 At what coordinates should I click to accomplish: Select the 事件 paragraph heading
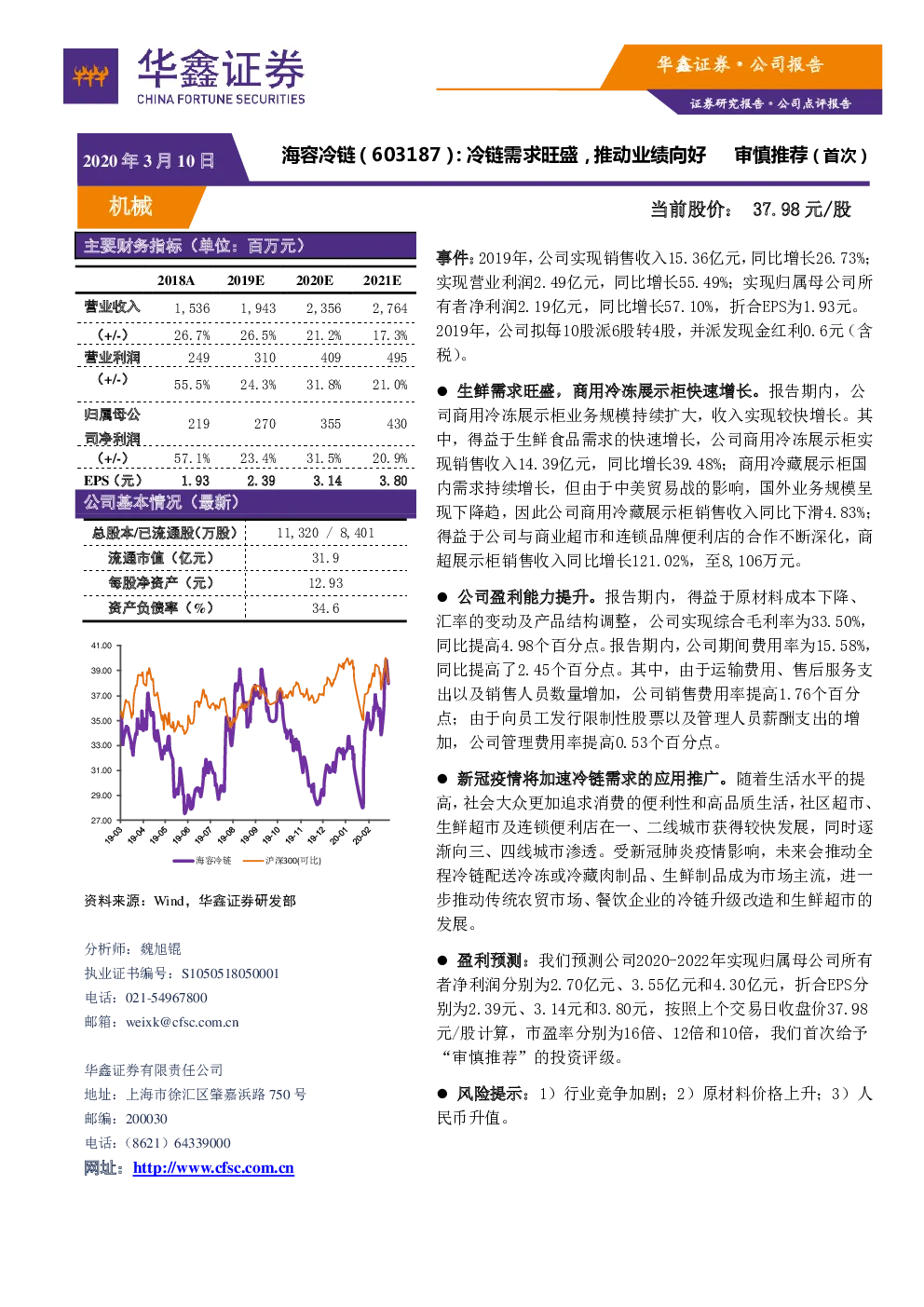point(455,258)
